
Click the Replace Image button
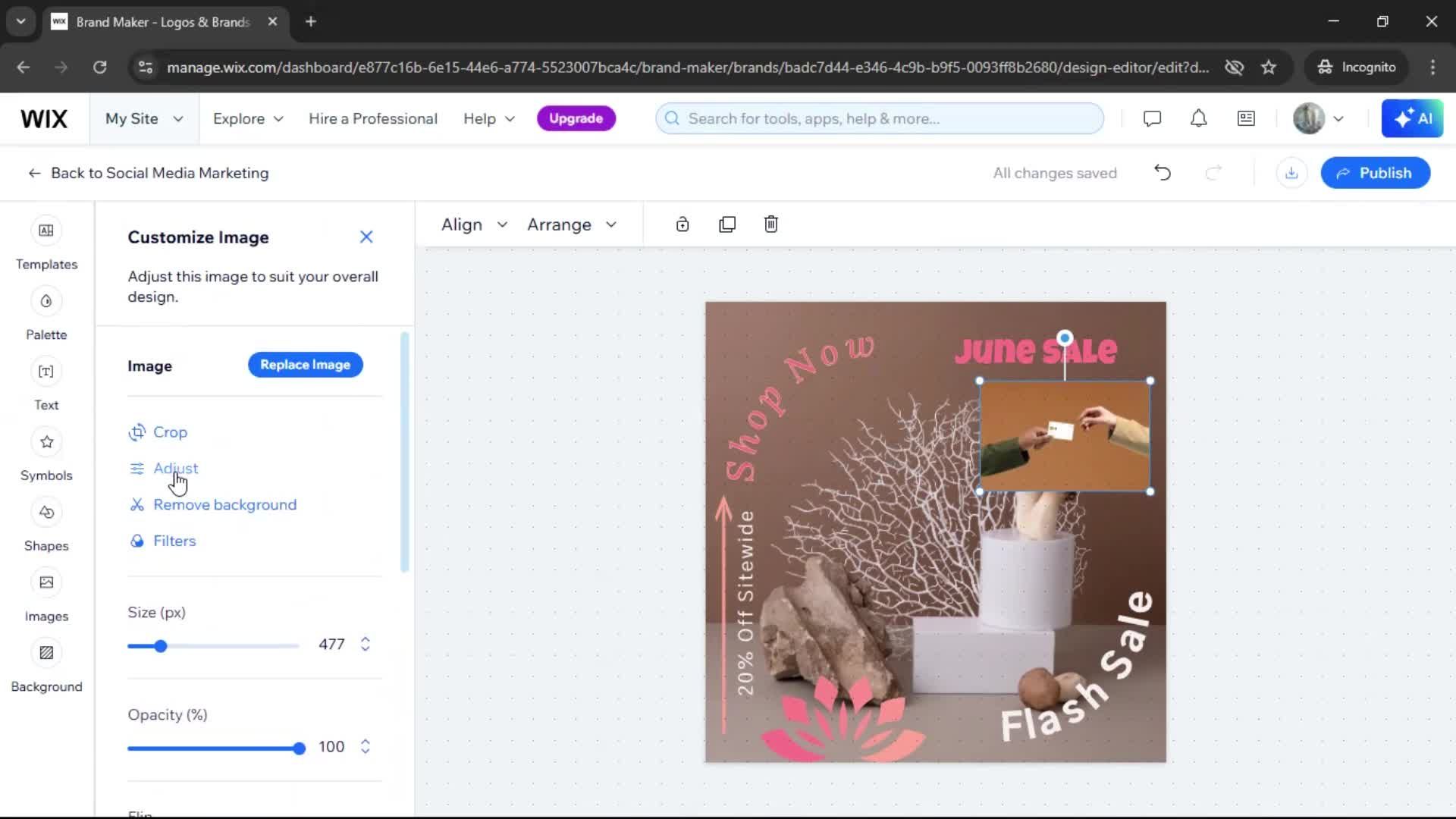click(305, 365)
